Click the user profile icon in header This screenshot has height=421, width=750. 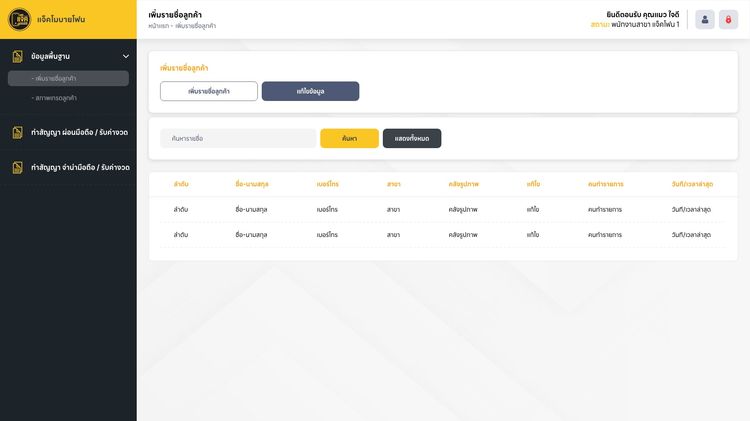tap(705, 20)
